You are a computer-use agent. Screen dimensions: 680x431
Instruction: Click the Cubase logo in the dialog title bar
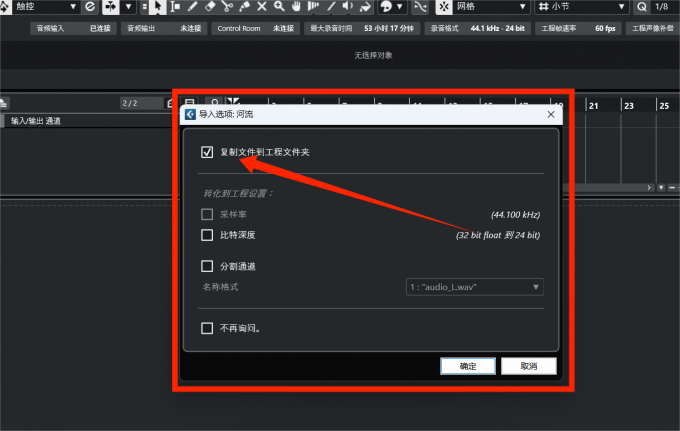point(190,114)
